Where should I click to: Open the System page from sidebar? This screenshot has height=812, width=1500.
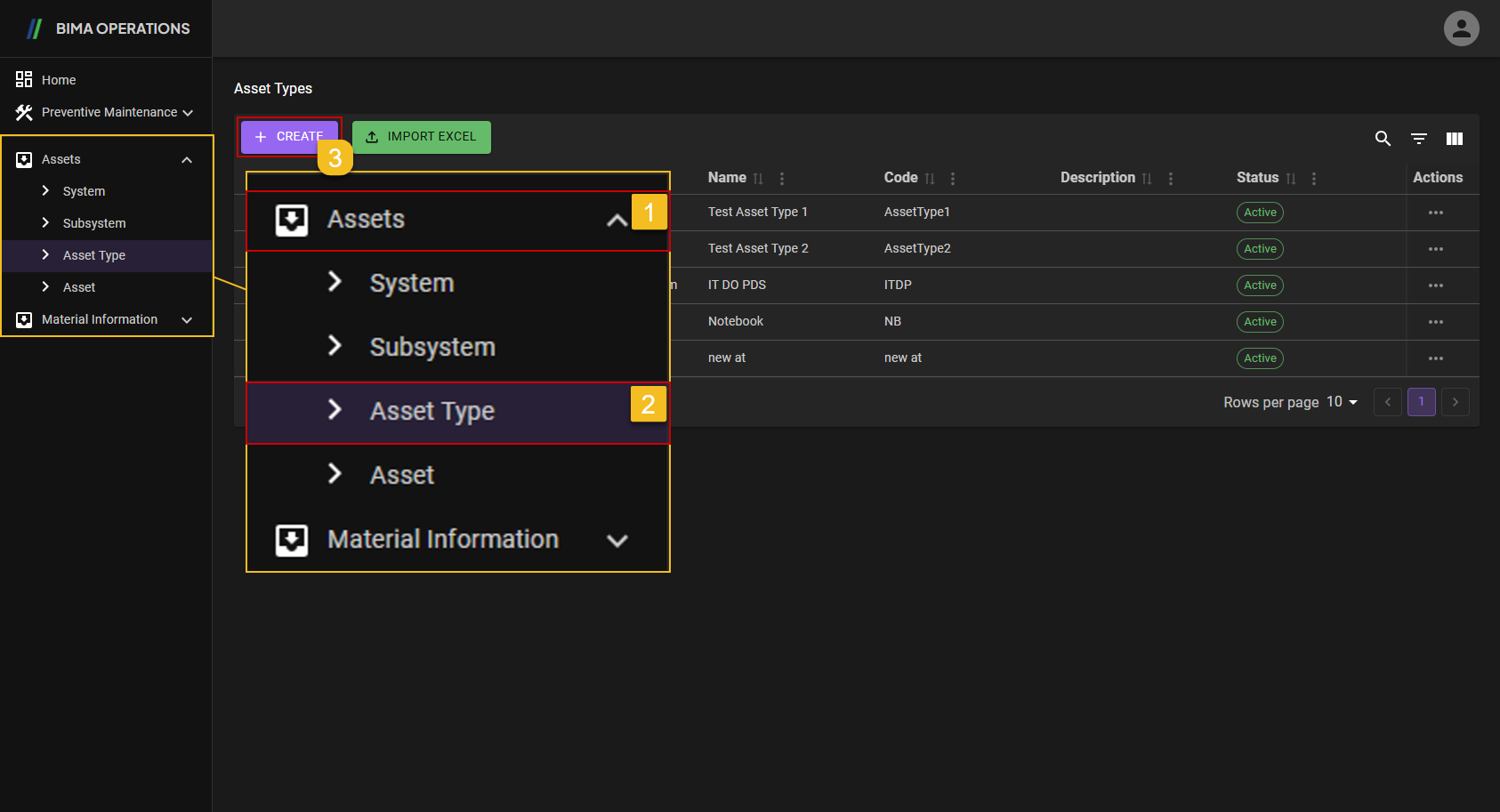click(x=84, y=191)
